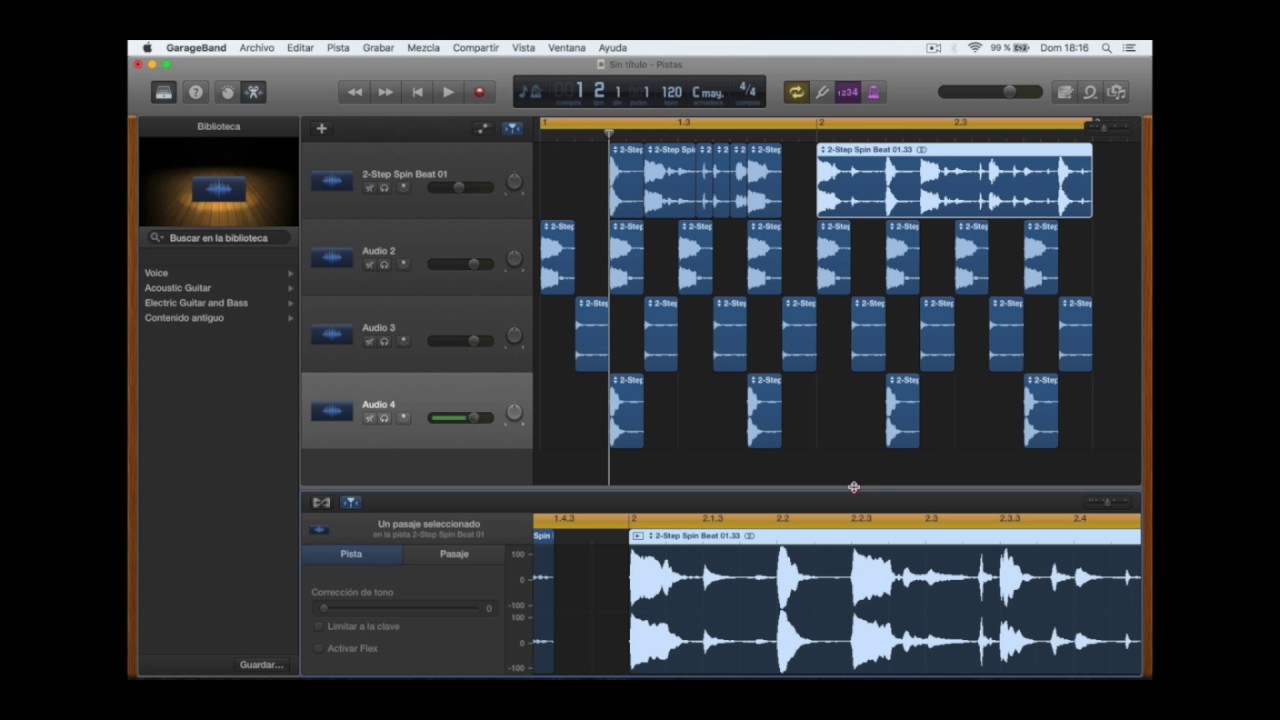
Task: Open the Loop Browser icon
Action: click(1090, 92)
